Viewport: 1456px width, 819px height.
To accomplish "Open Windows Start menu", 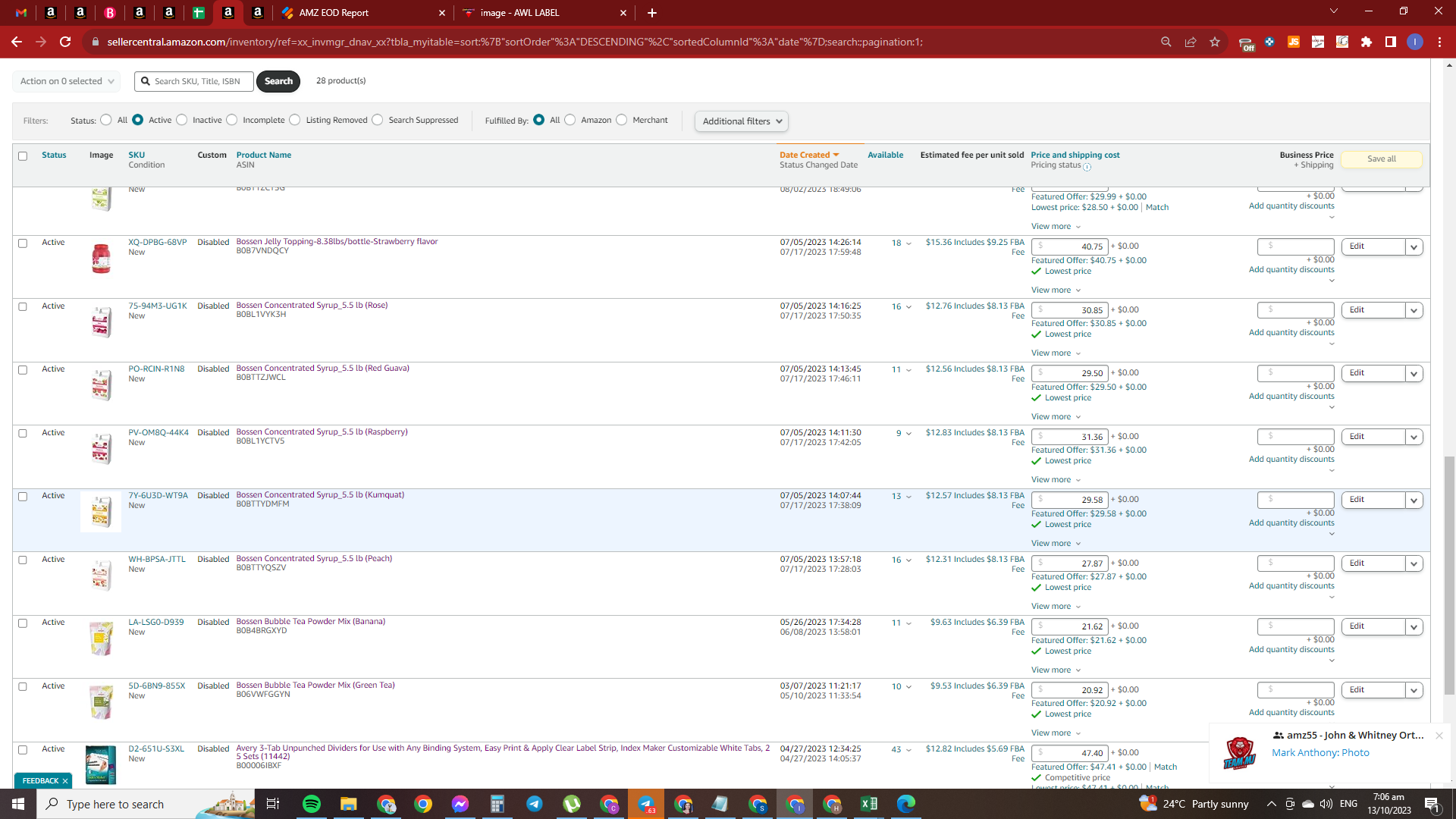I will 18,804.
